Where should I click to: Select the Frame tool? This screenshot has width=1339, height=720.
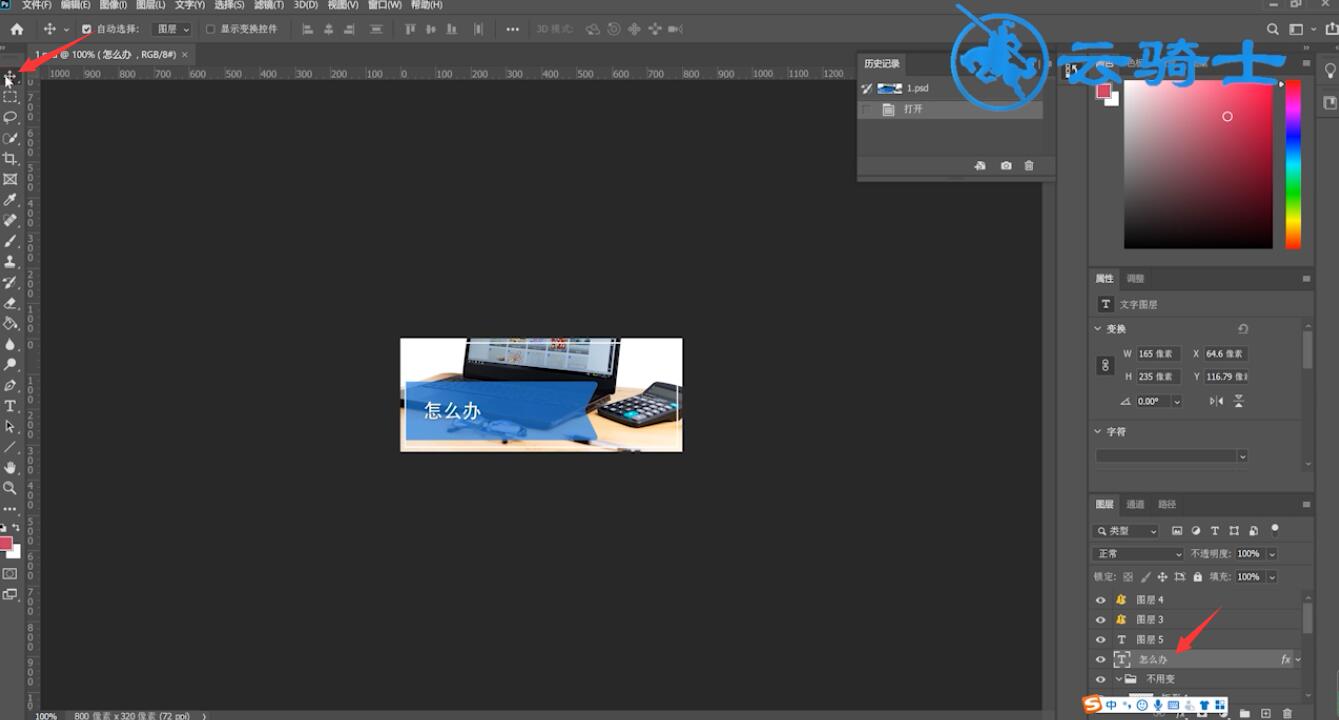[10, 179]
